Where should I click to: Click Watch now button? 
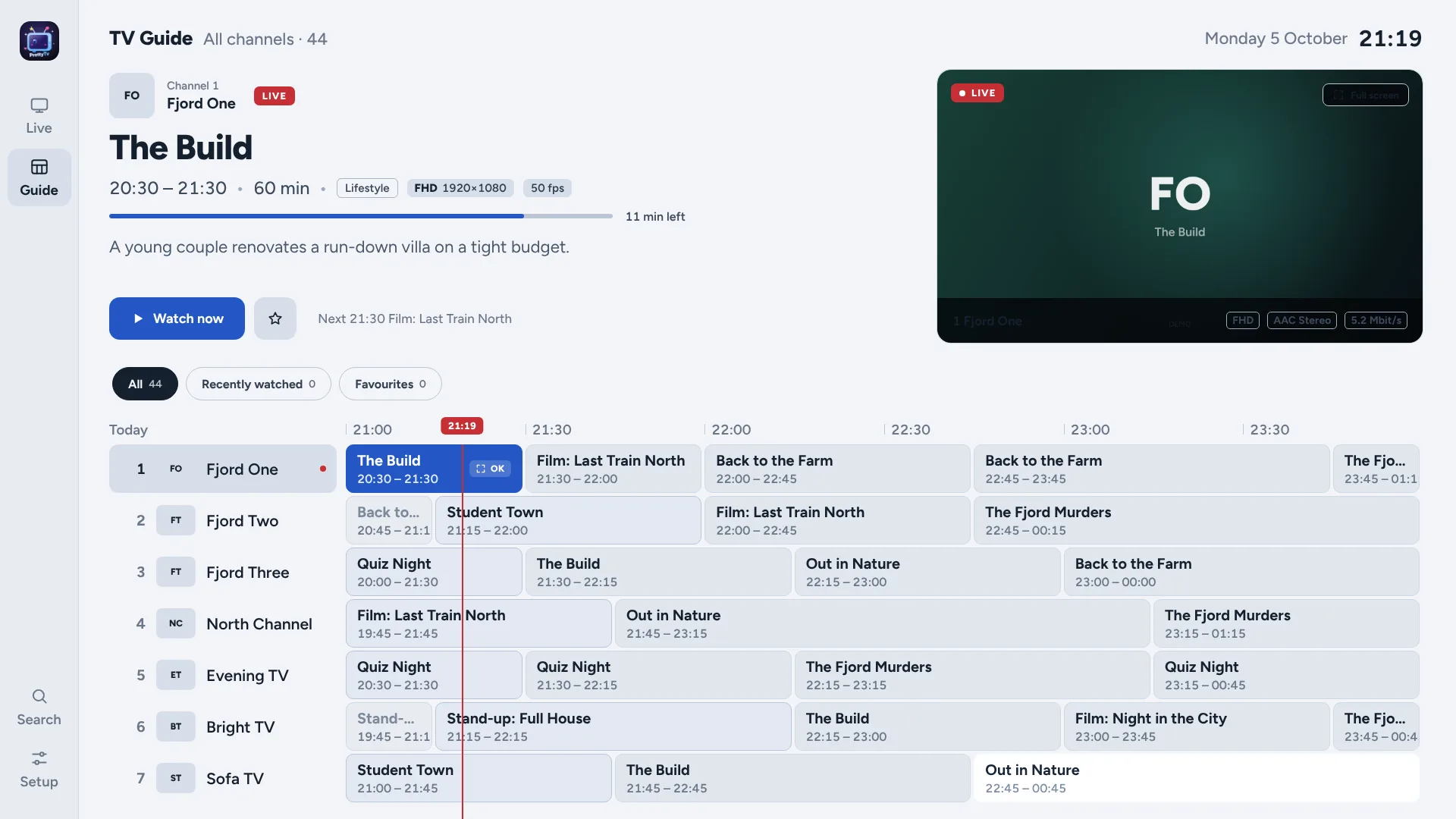(x=177, y=318)
